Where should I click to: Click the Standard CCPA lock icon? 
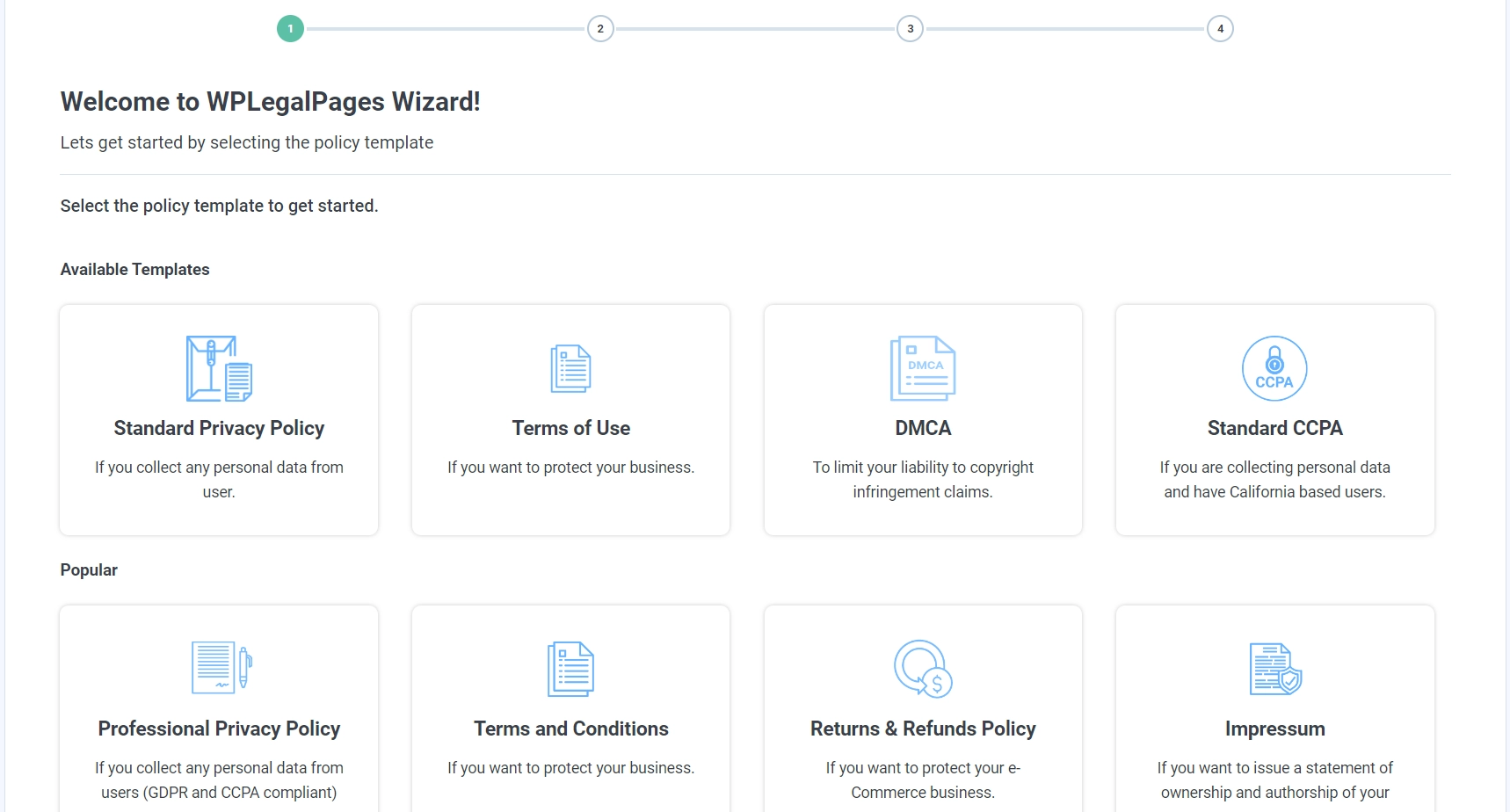click(1274, 369)
